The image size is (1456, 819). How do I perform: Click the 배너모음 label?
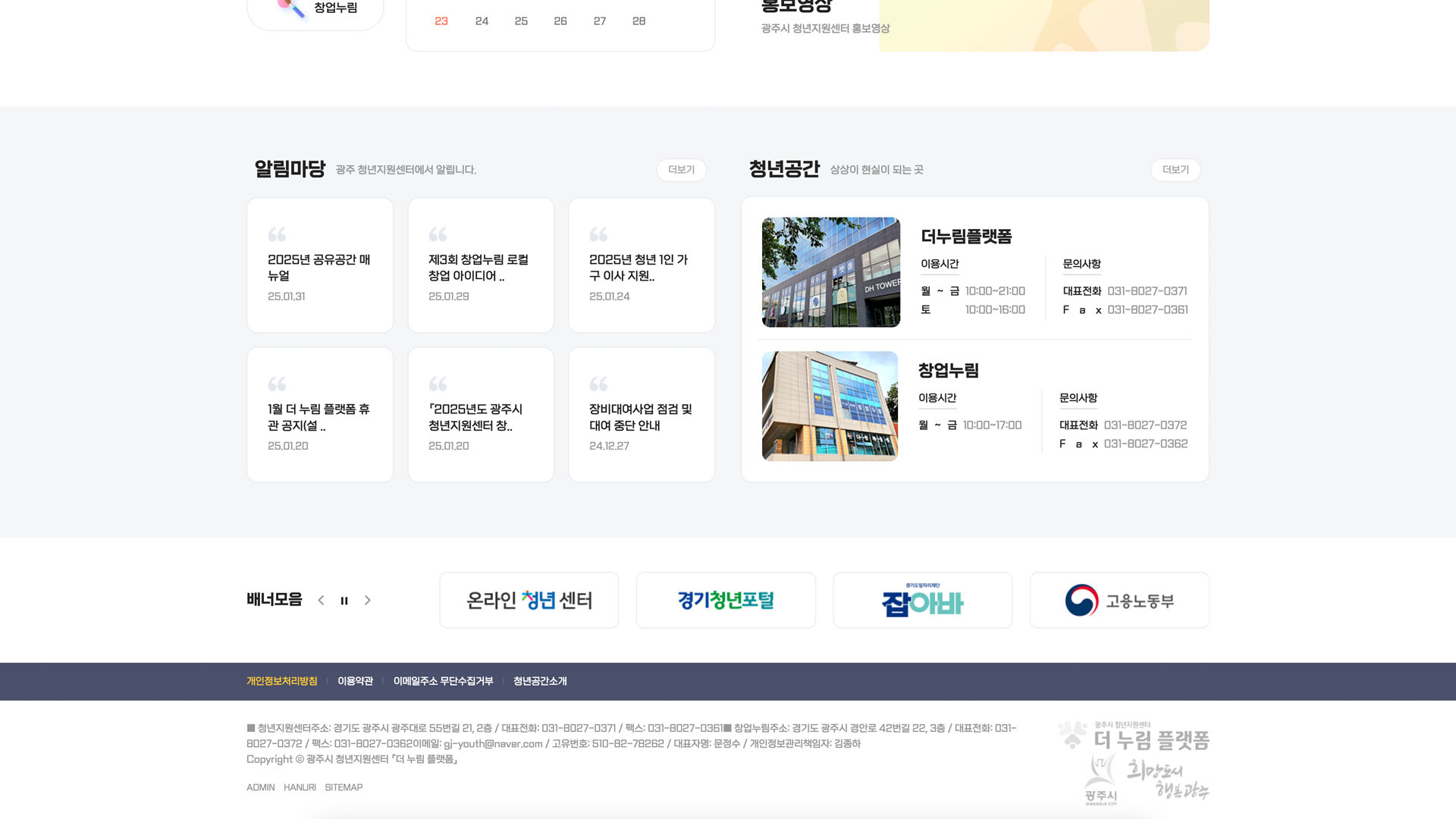(275, 600)
